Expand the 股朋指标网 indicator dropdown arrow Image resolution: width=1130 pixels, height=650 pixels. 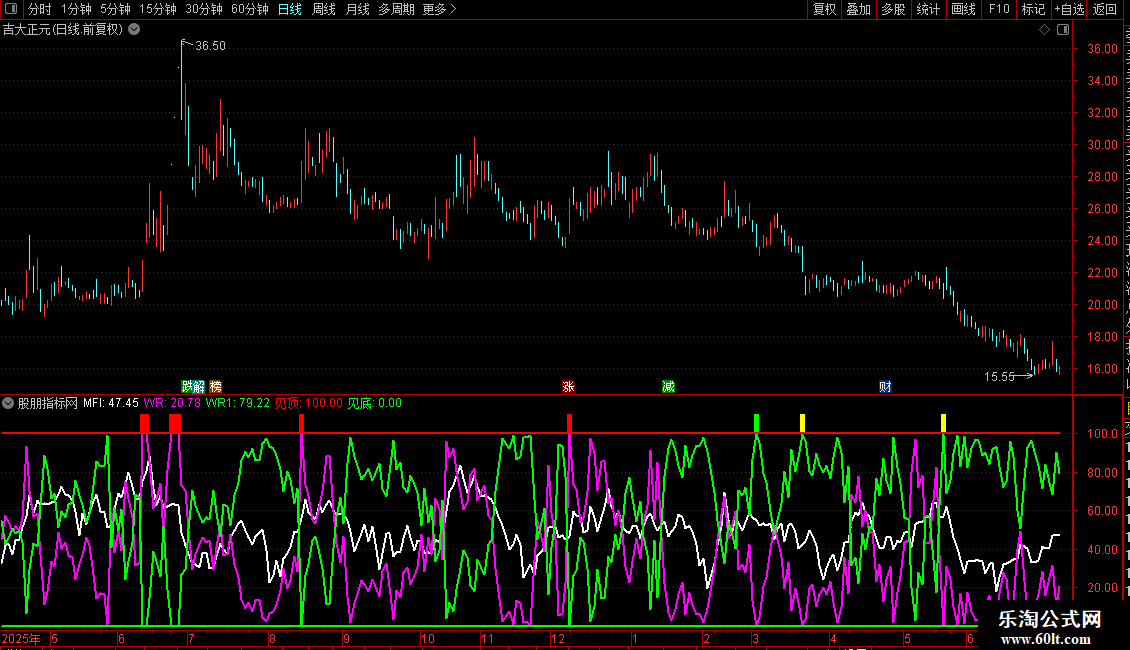[8, 403]
